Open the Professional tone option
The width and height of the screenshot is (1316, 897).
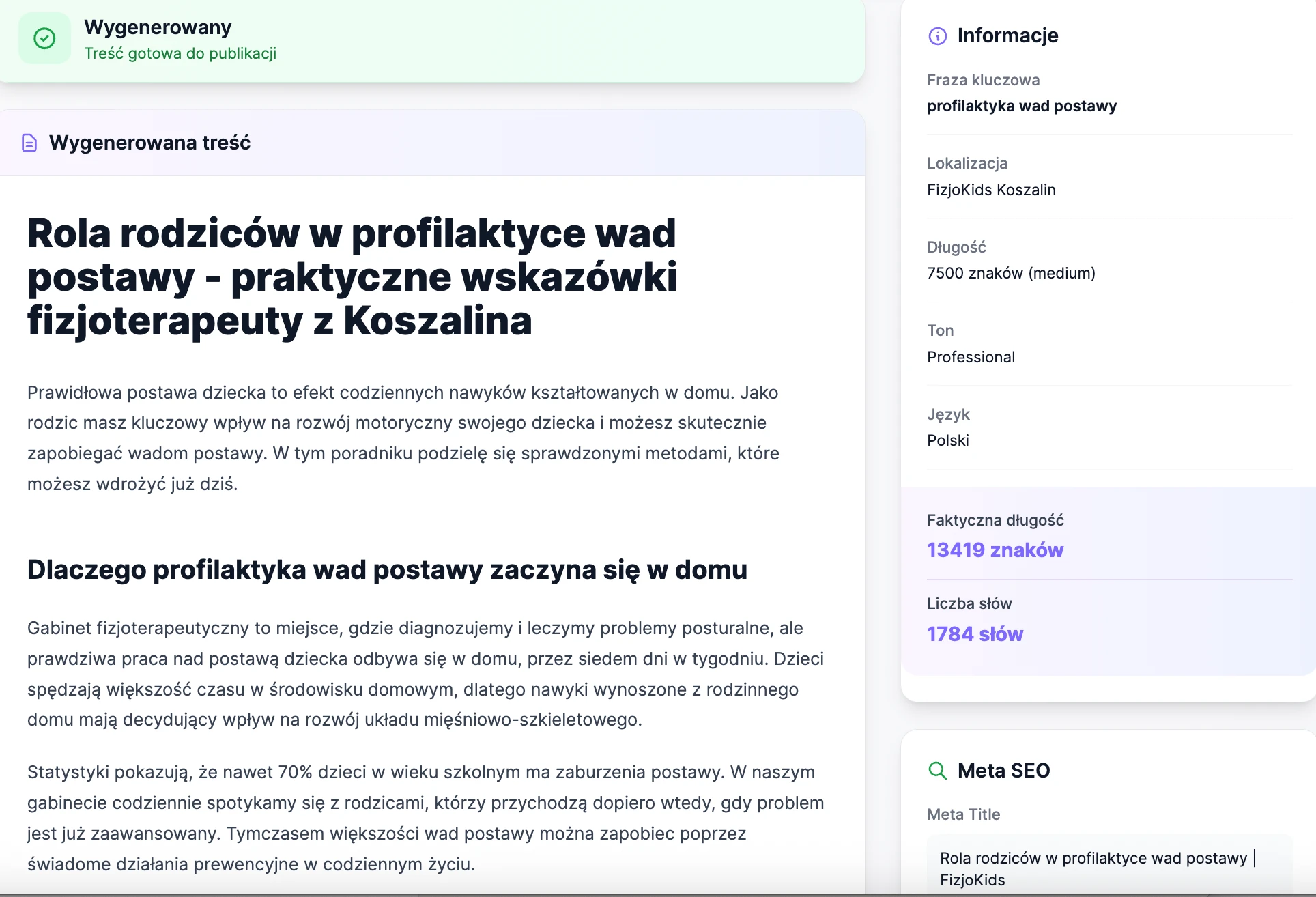point(971,356)
